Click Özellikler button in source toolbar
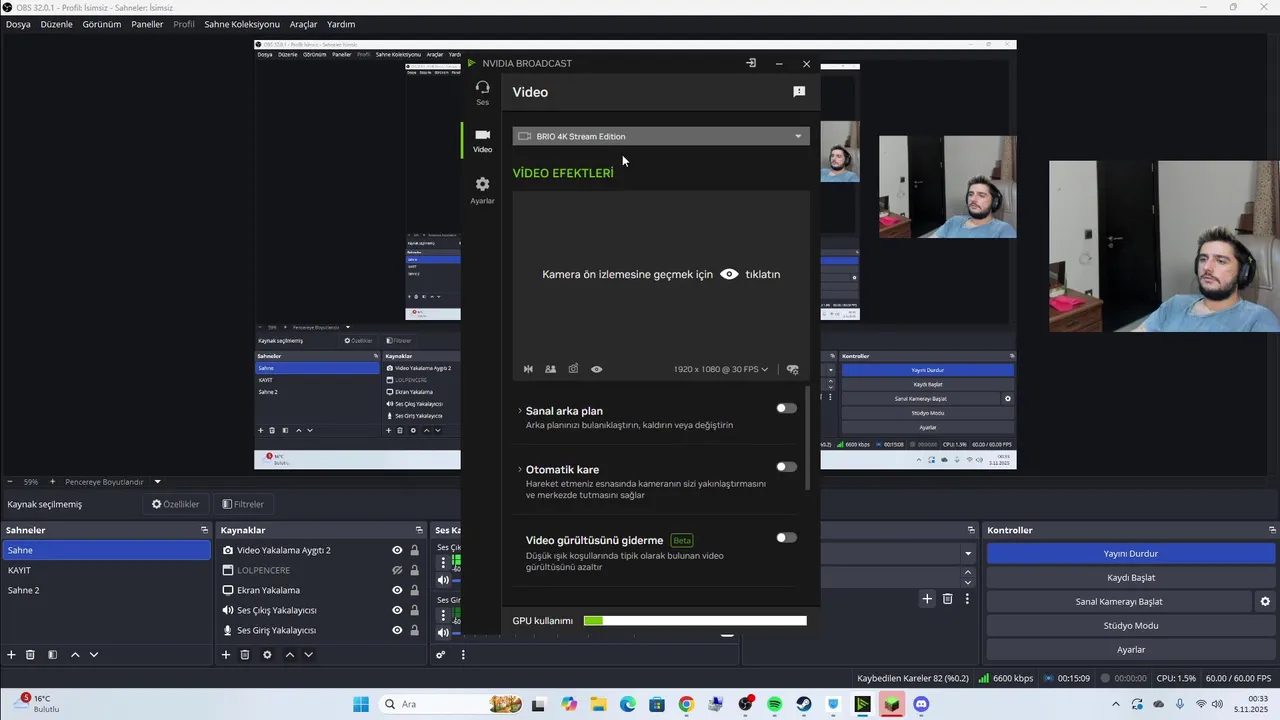 pos(175,504)
